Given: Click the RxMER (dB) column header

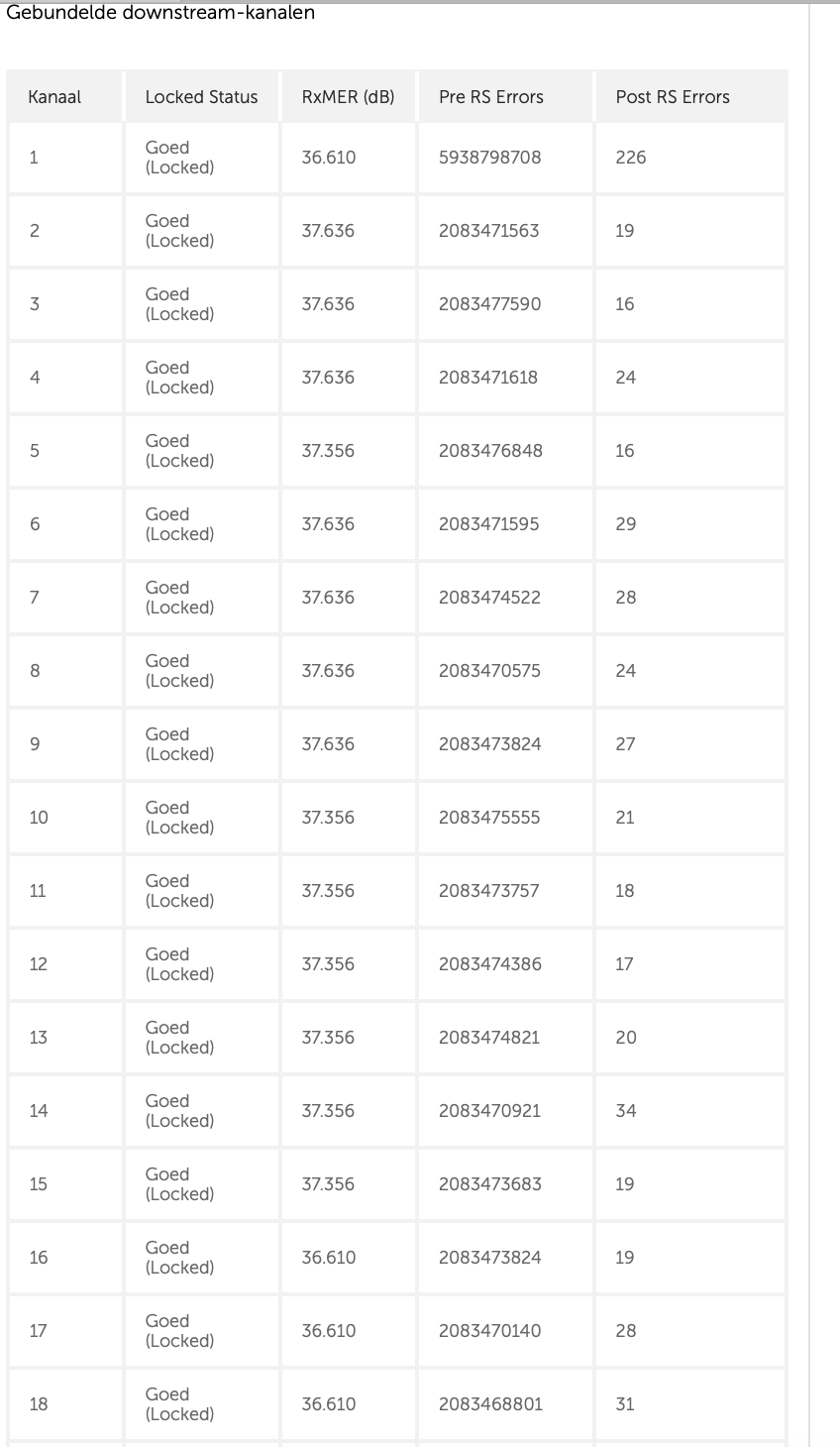Looking at the screenshot, I should (348, 97).
